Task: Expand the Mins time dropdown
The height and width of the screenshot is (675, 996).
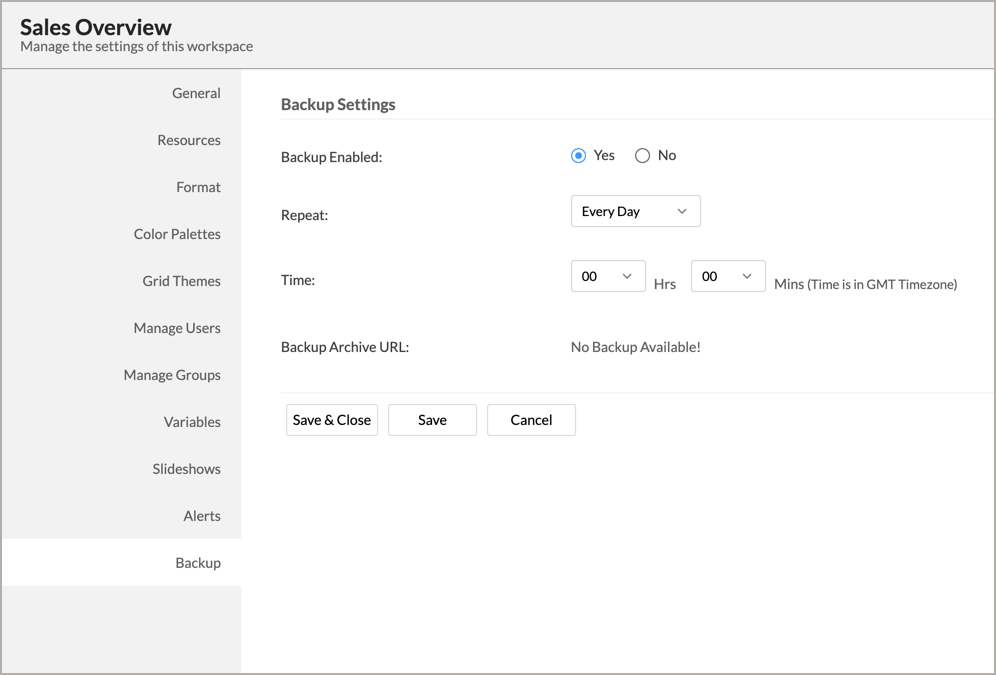Action: 728,277
